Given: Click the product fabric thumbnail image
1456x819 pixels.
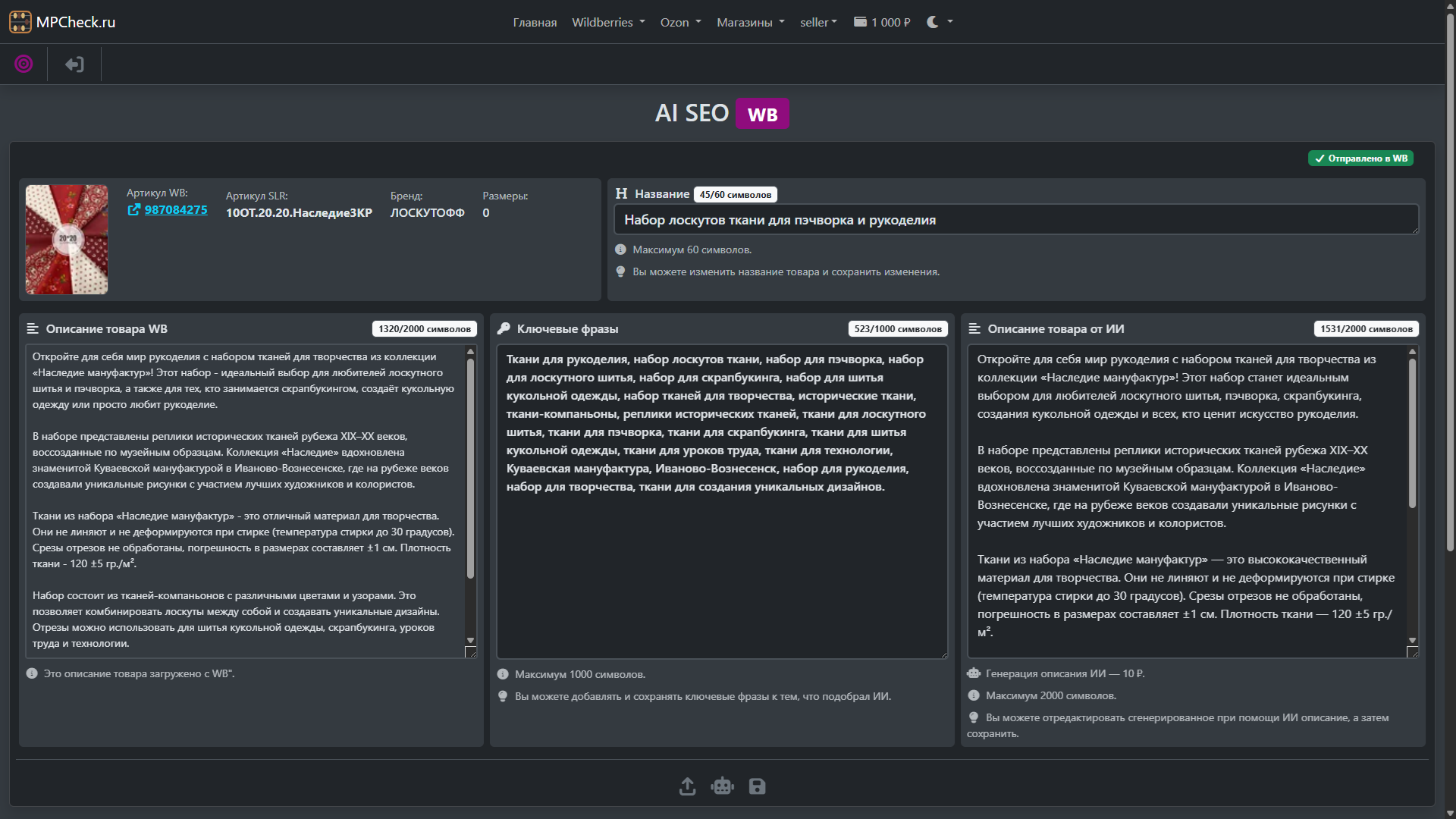Looking at the screenshot, I should [67, 240].
